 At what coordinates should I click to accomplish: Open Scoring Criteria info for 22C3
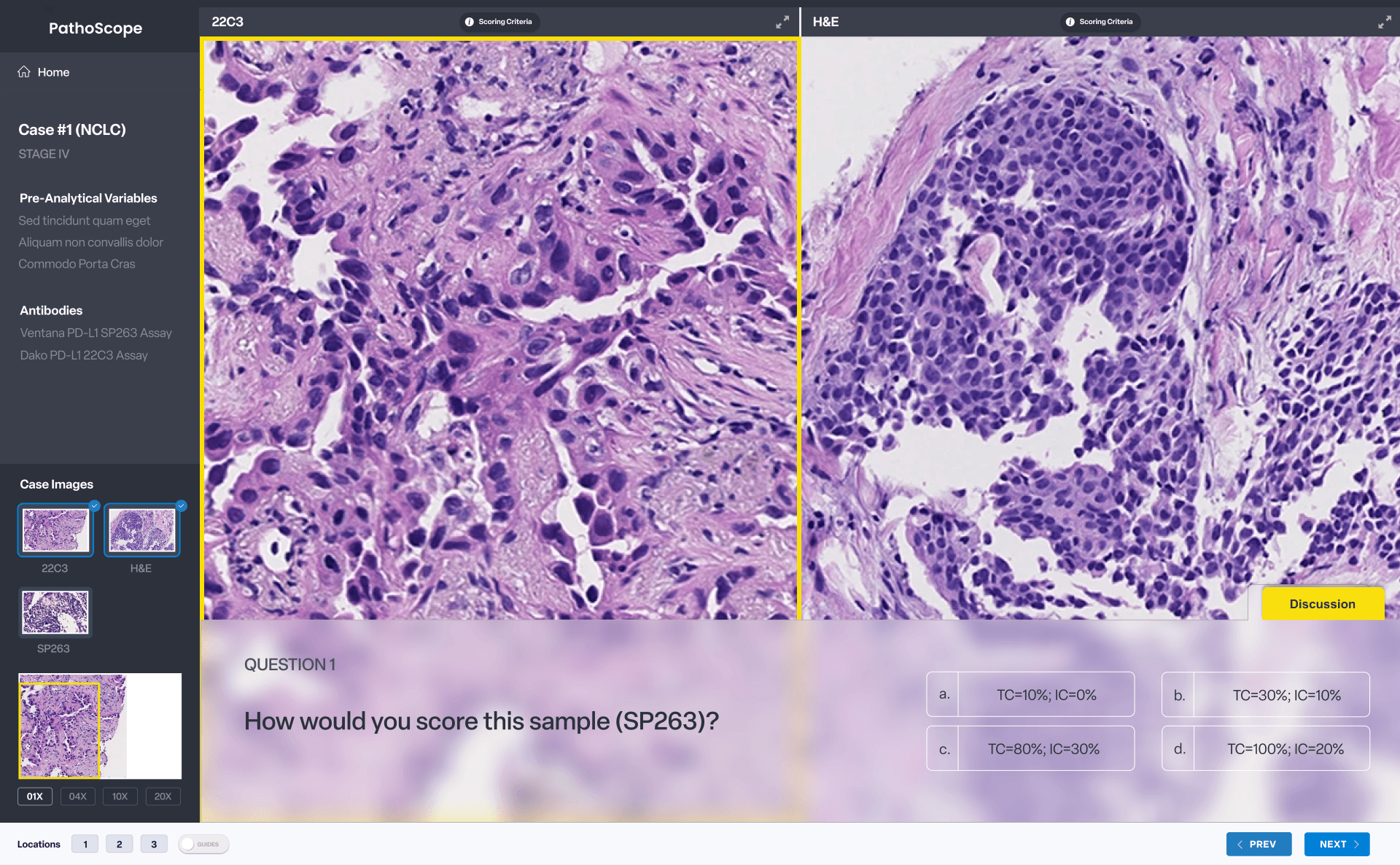point(499,22)
